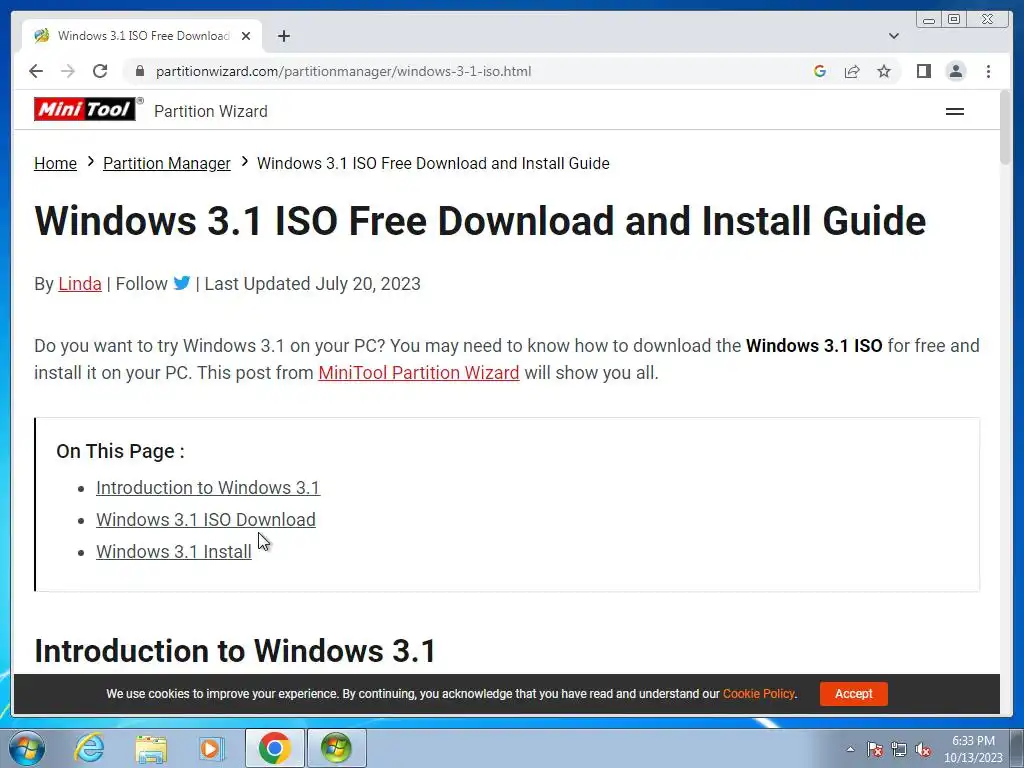Open Windows Explorer from the taskbar
Screen dimensions: 1024x768
(151, 749)
